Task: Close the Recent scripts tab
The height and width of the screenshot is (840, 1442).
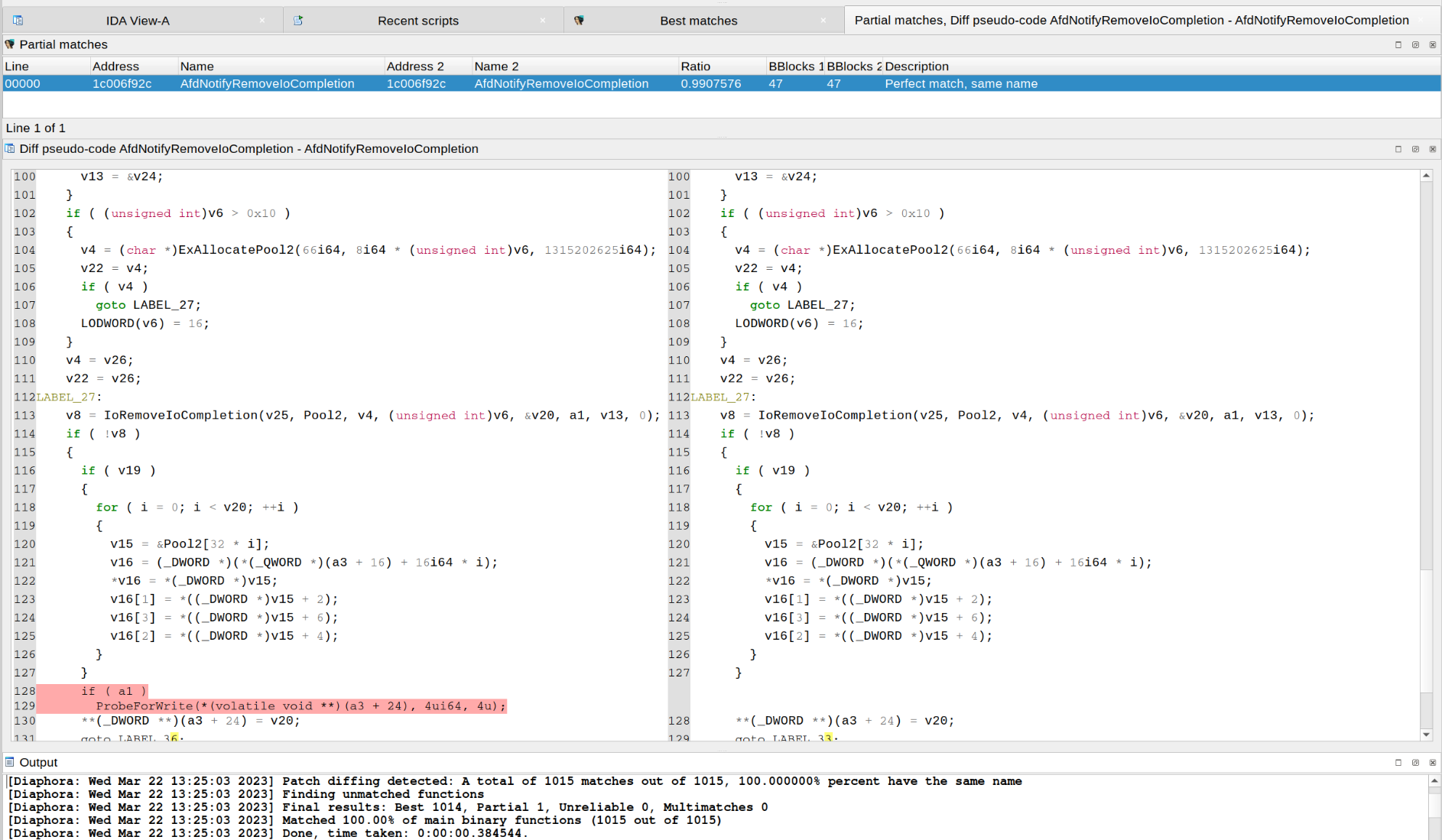Action: [543, 21]
